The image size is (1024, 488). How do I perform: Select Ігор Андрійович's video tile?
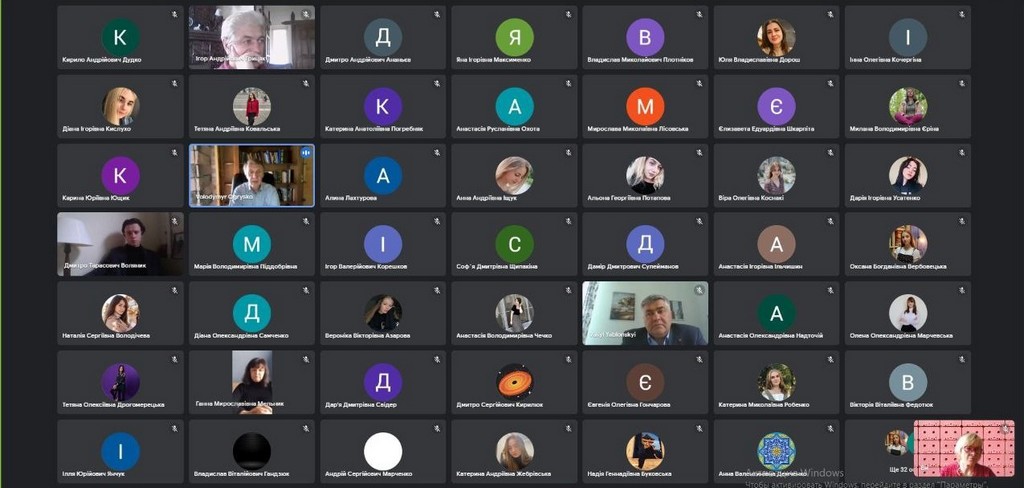[251, 37]
